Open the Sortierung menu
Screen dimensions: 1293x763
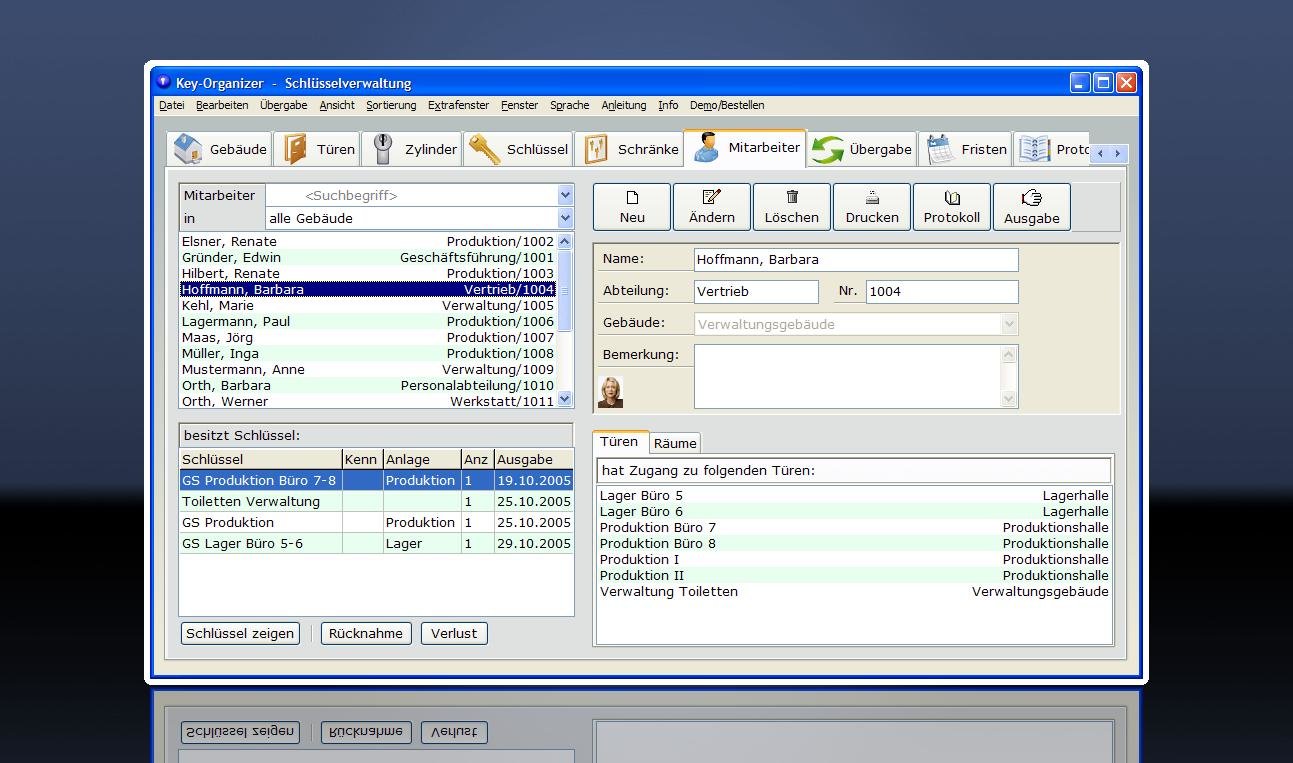(x=391, y=105)
